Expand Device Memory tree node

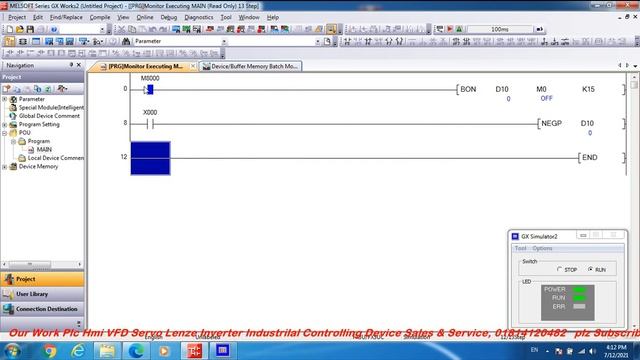(x=4, y=167)
